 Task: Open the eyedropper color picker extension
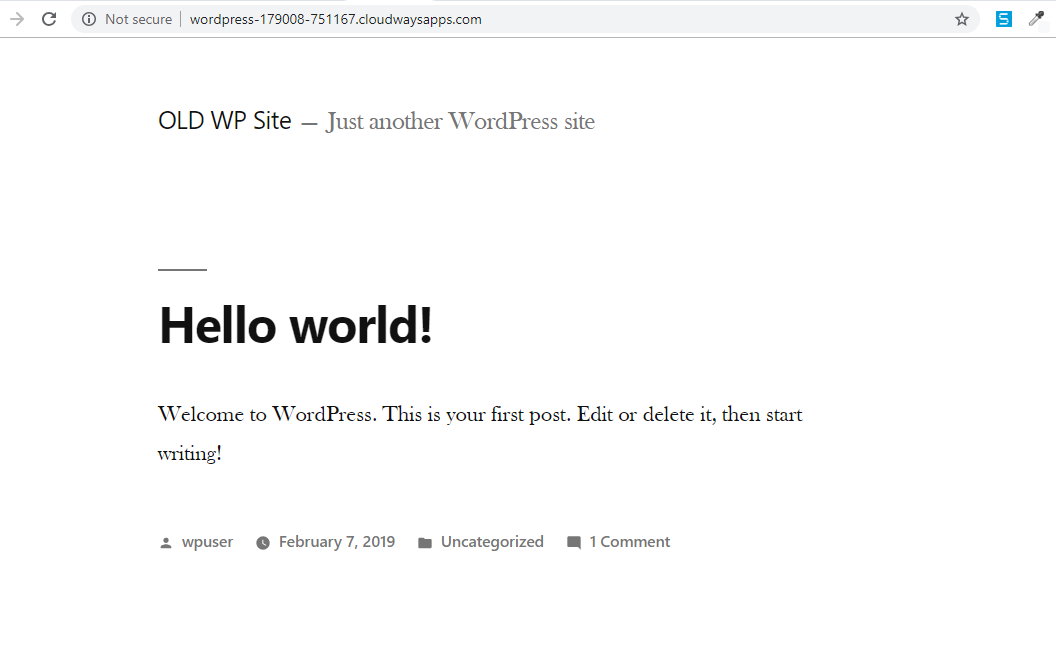[x=1036, y=19]
